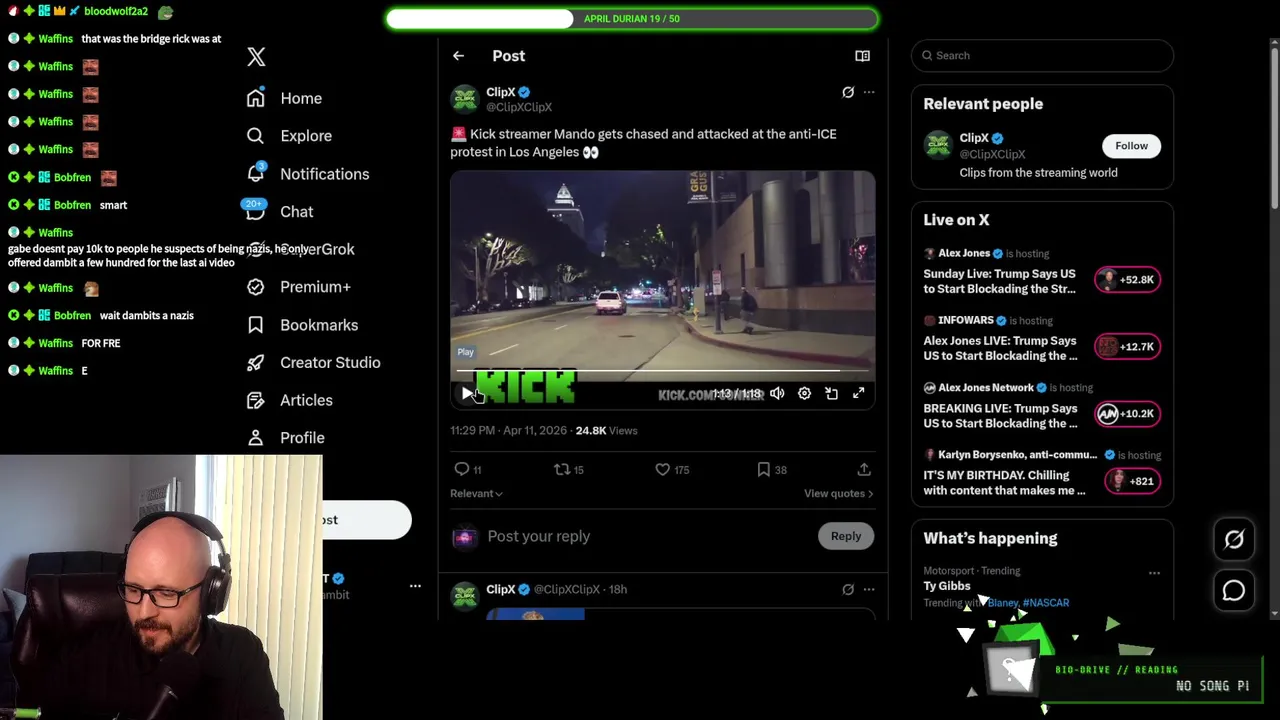Repost the post with 15 reposts
The width and height of the screenshot is (1280, 720).
(569, 469)
